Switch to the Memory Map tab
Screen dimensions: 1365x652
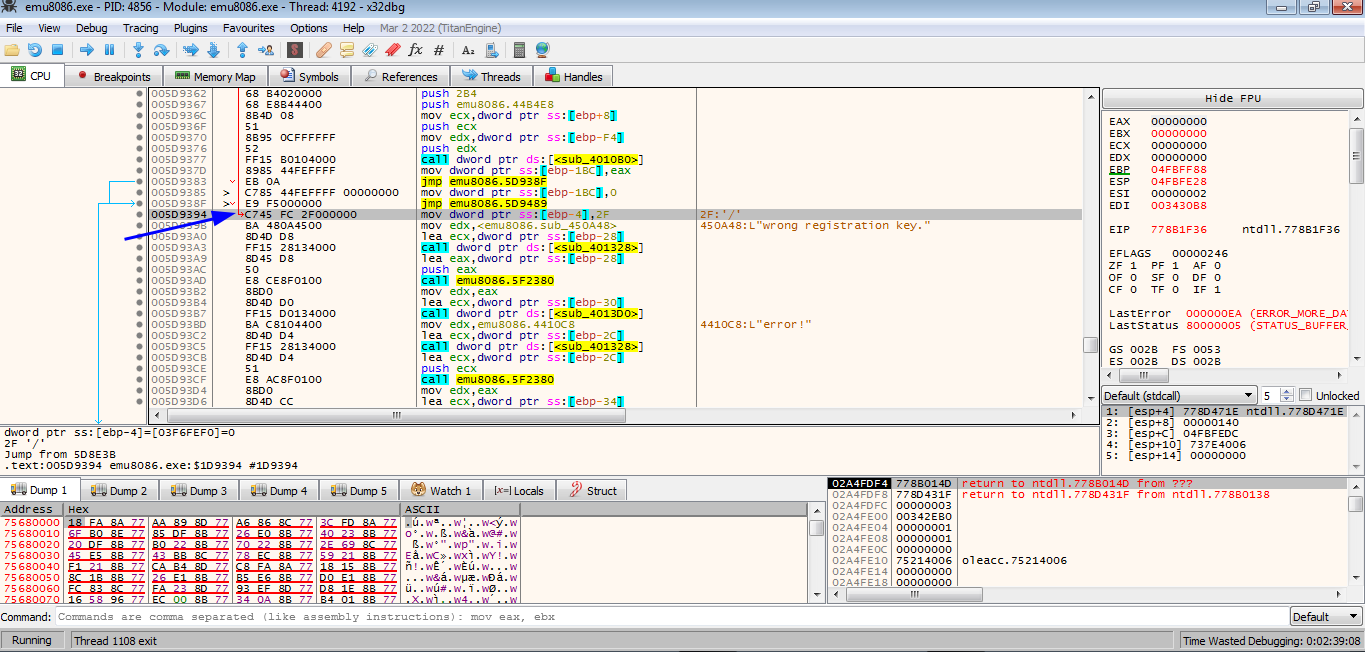214,76
